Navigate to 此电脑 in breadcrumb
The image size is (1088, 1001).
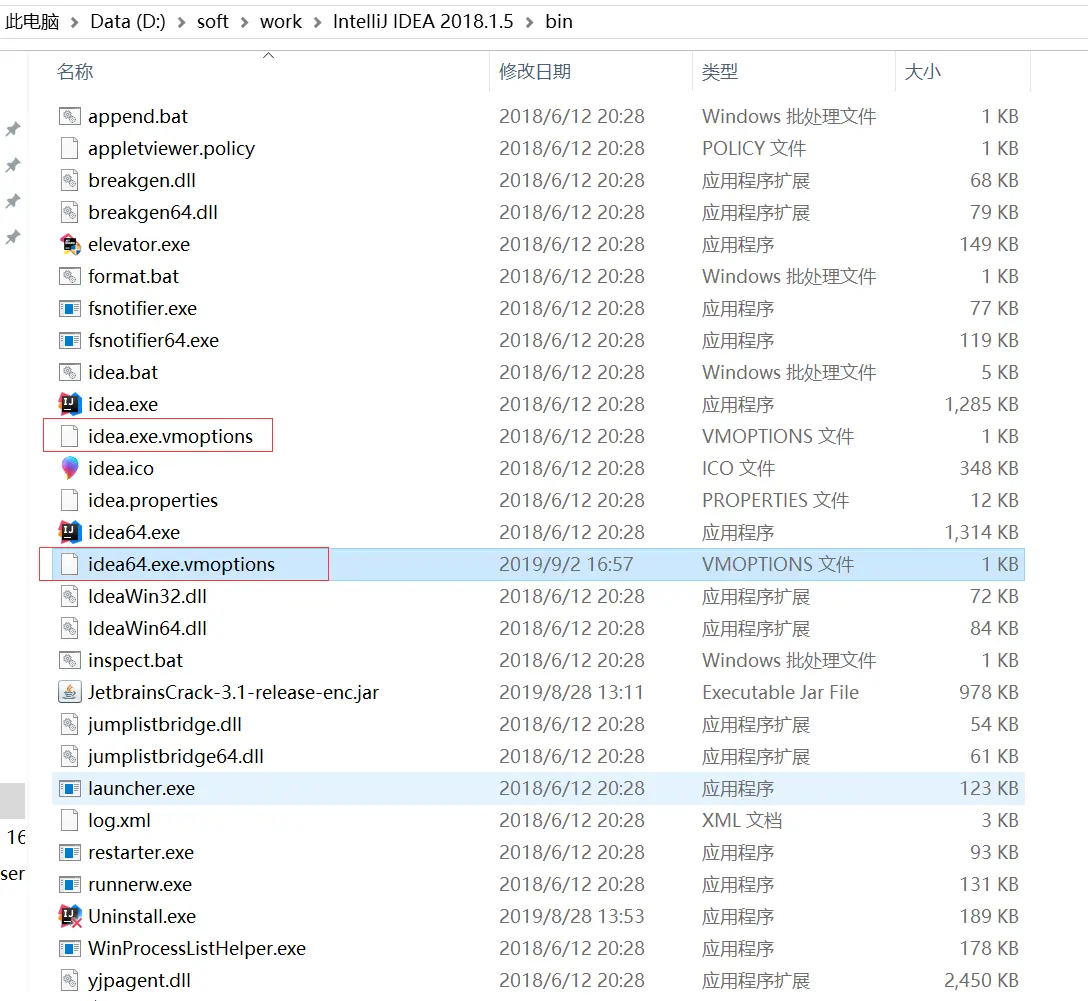pos(32,22)
